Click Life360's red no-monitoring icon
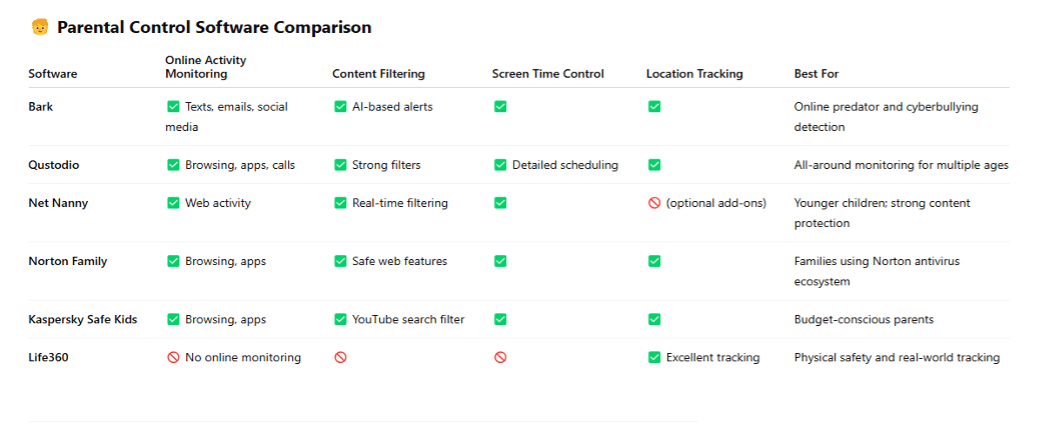 [173, 358]
